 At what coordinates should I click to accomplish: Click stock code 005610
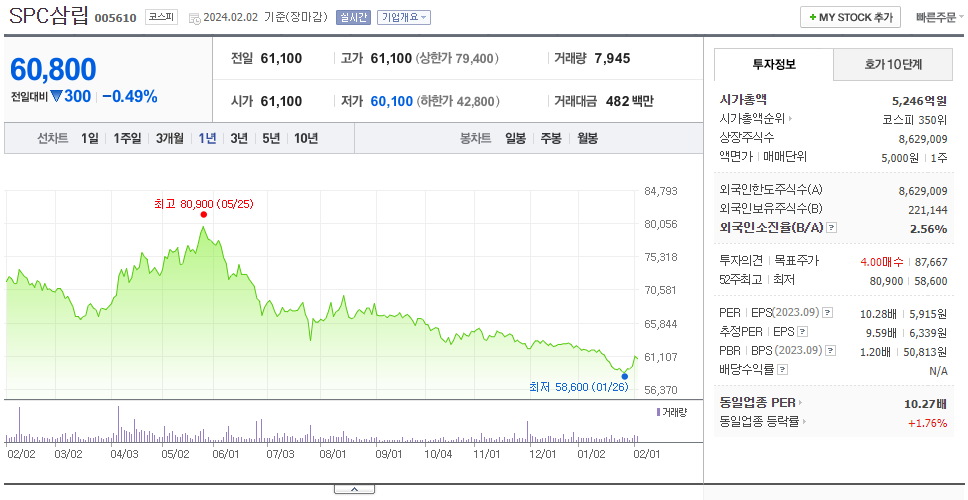click(x=115, y=18)
